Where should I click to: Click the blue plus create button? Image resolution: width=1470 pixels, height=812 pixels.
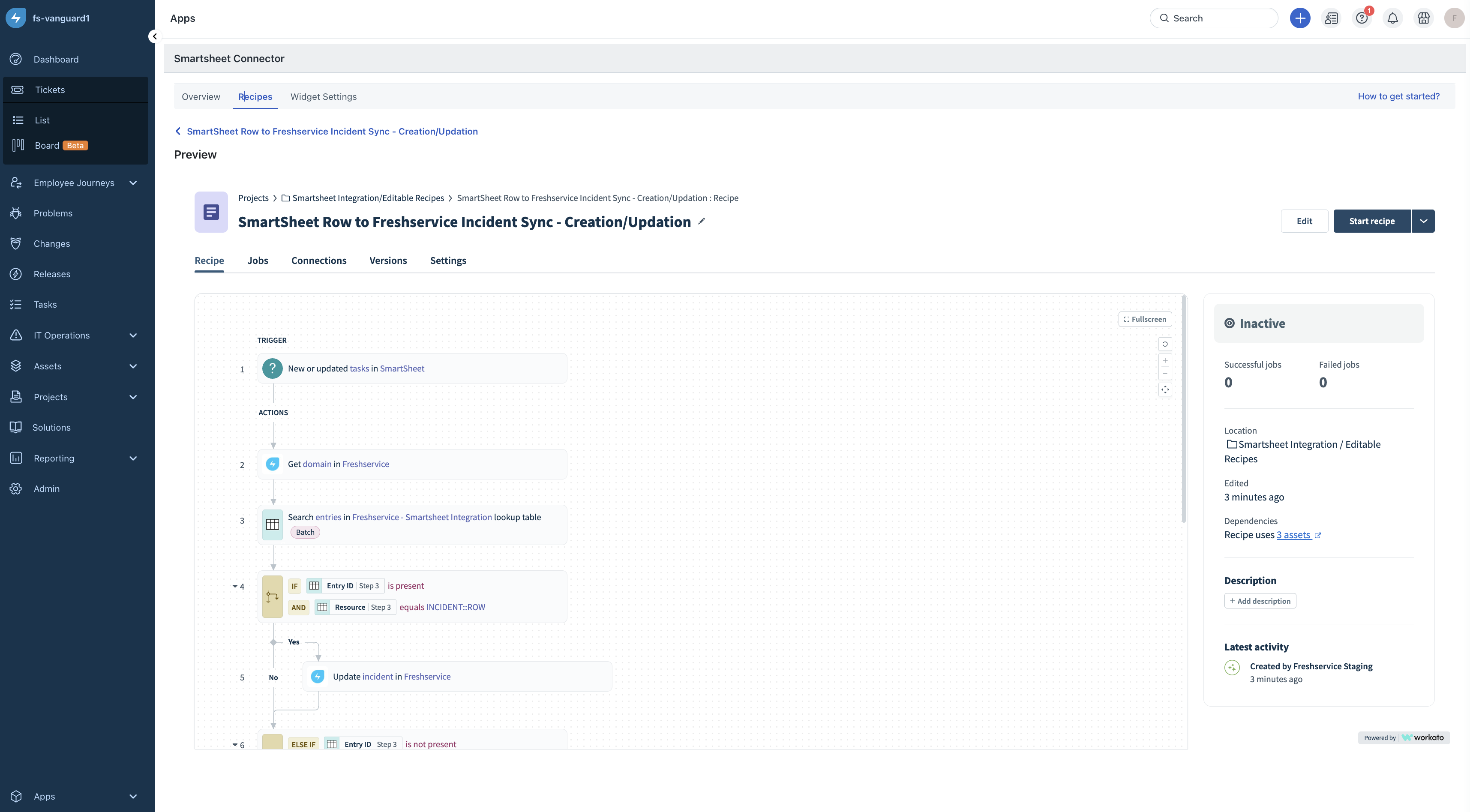click(1300, 18)
